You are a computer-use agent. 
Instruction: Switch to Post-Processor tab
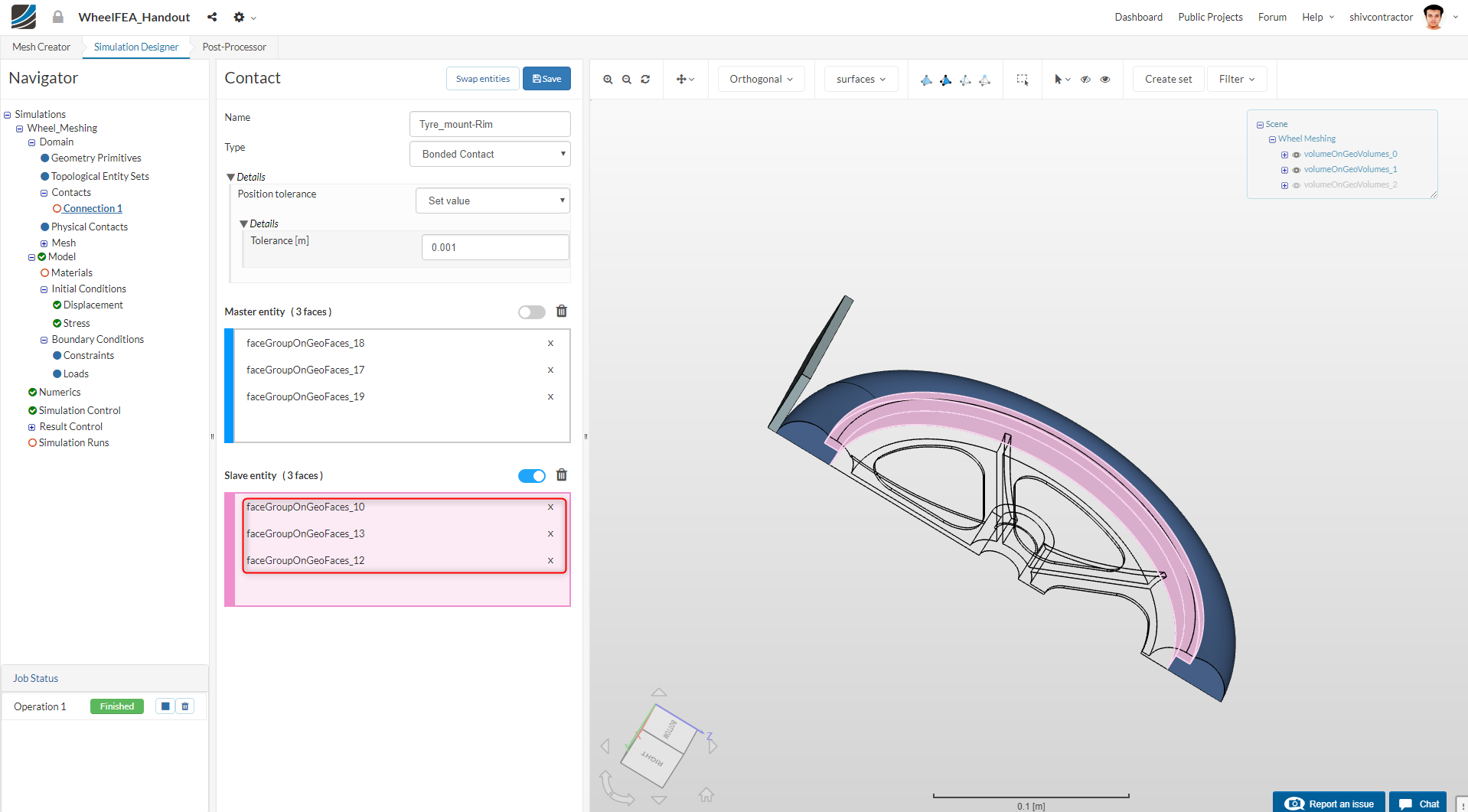tap(234, 47)
